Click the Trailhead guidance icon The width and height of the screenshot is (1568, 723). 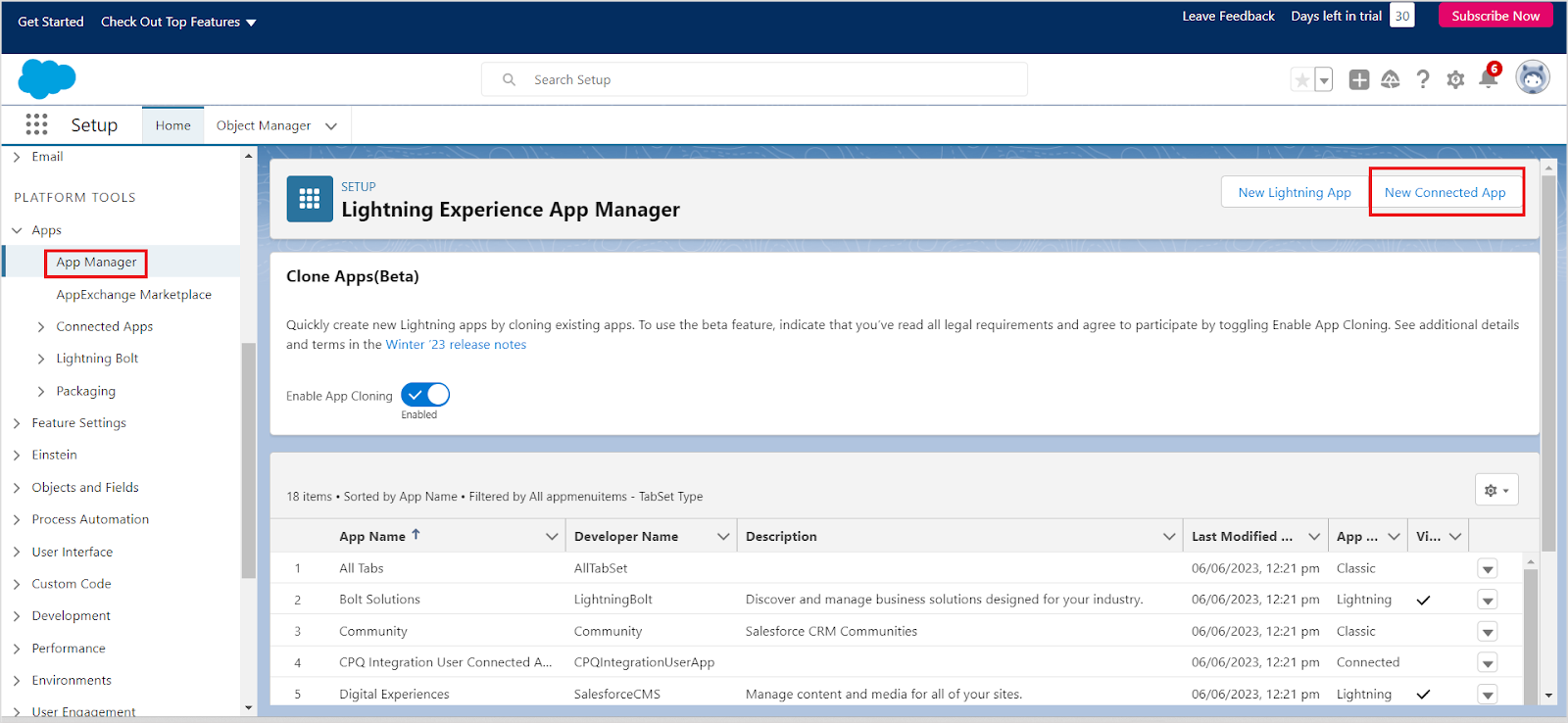pyautogui.click(x=1391, y=79)
